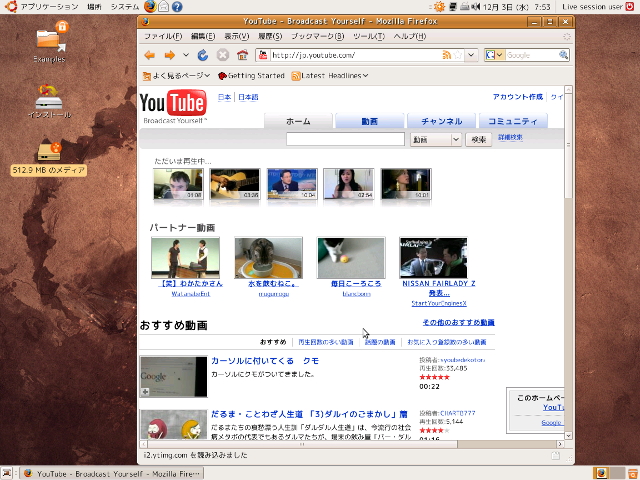Image resolution: width=640 pixels, height=480 pixels.
Task: Open the 表示(V) menu
Action: [236, 36]
